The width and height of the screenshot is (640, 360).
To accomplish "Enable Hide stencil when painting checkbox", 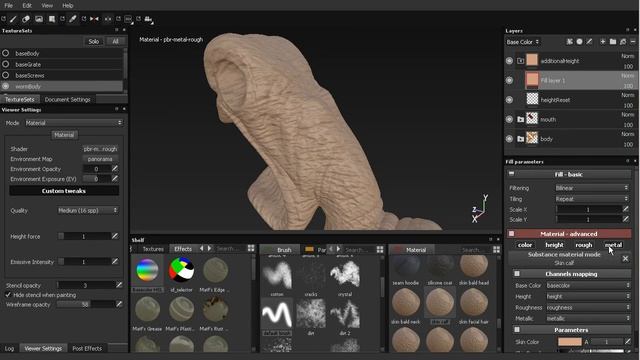I will pyautogui.click(x=8, y=295).
